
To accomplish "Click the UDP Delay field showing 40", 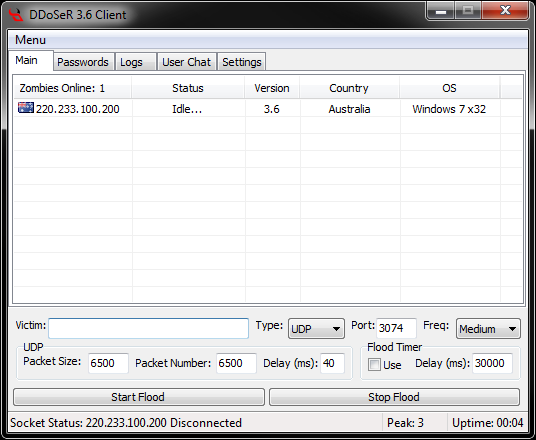I will (332, 363).
